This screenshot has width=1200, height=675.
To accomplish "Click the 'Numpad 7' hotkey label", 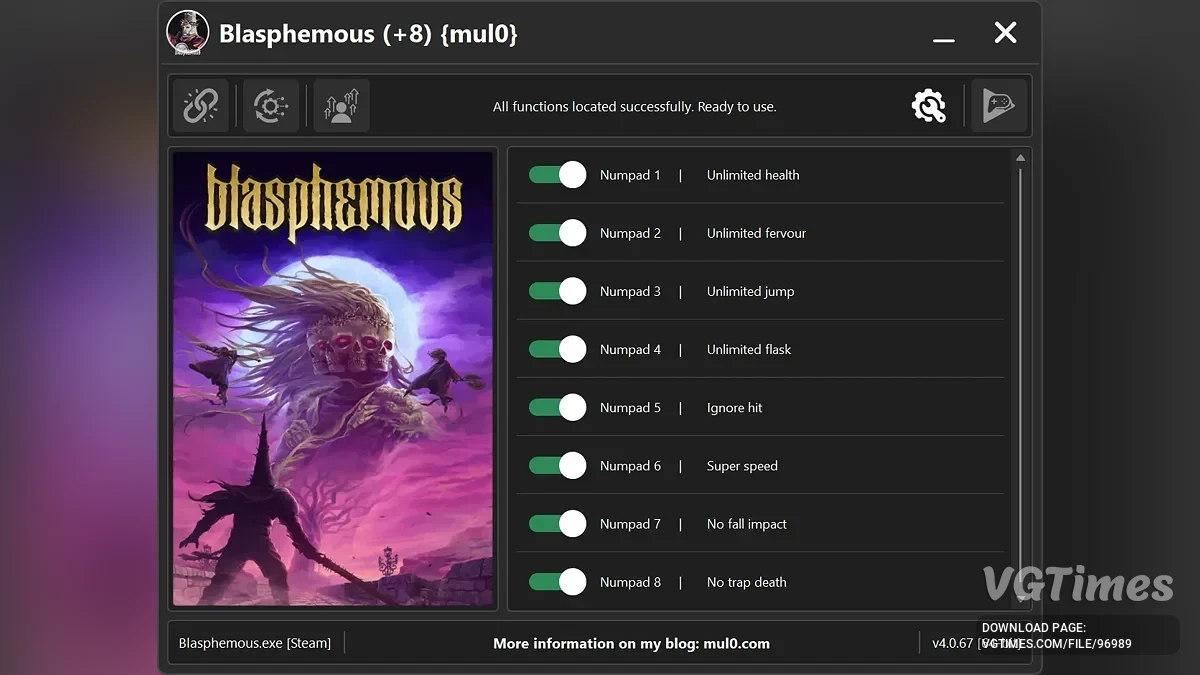I will tap(630, 523).
